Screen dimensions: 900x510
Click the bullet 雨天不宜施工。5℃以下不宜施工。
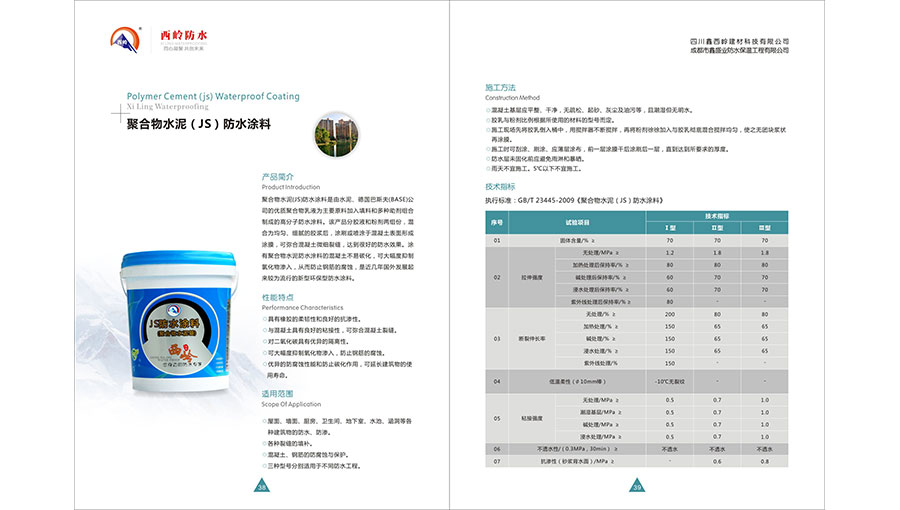pos(535,169)
